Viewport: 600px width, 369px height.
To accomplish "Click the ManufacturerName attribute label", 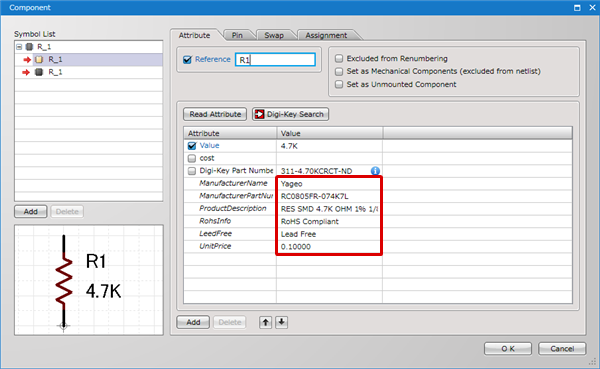I will pos(233,183).
